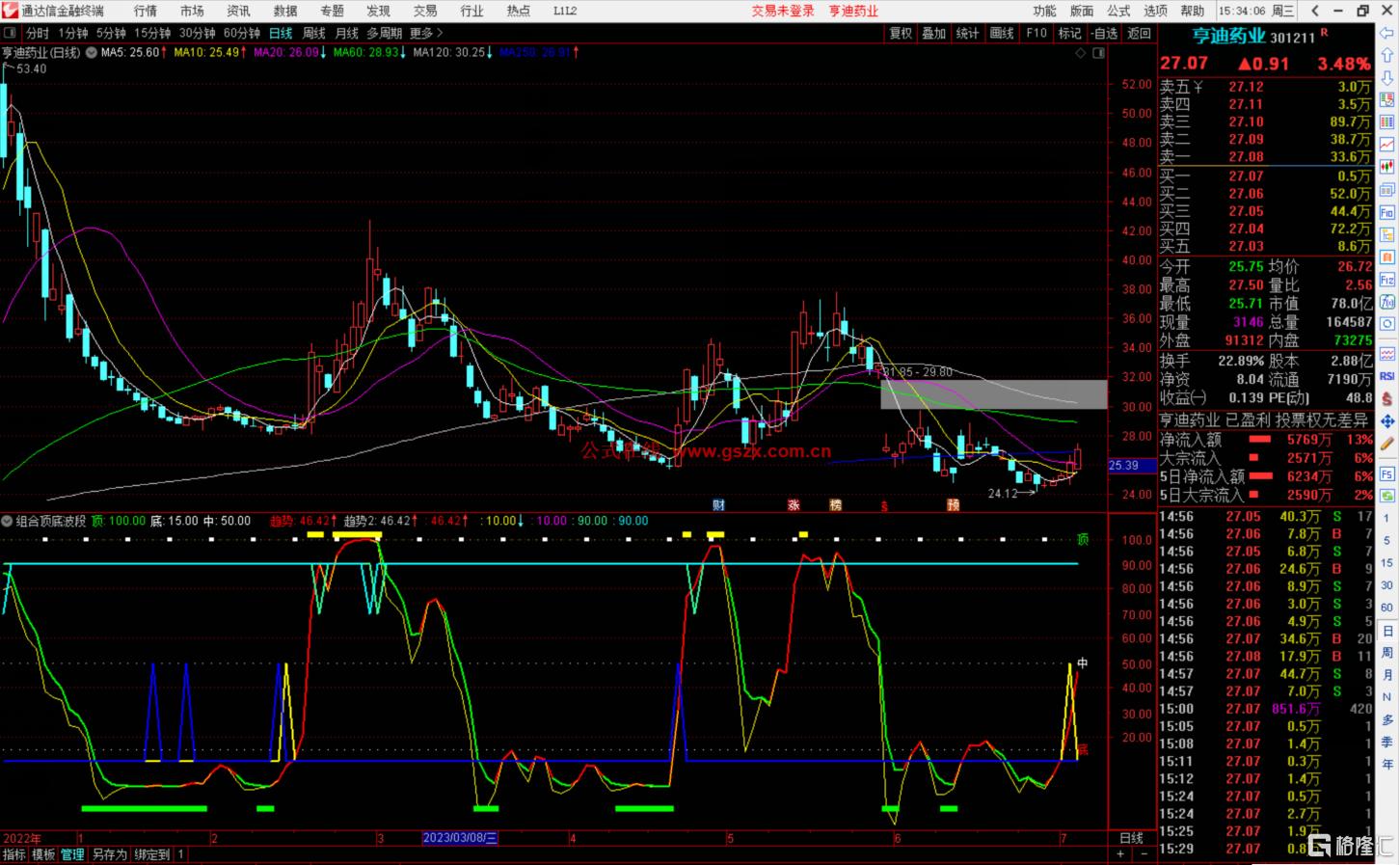Open the 行情 menu
The width and height of the screenshot is (1400, 865).
coord(146,11)
